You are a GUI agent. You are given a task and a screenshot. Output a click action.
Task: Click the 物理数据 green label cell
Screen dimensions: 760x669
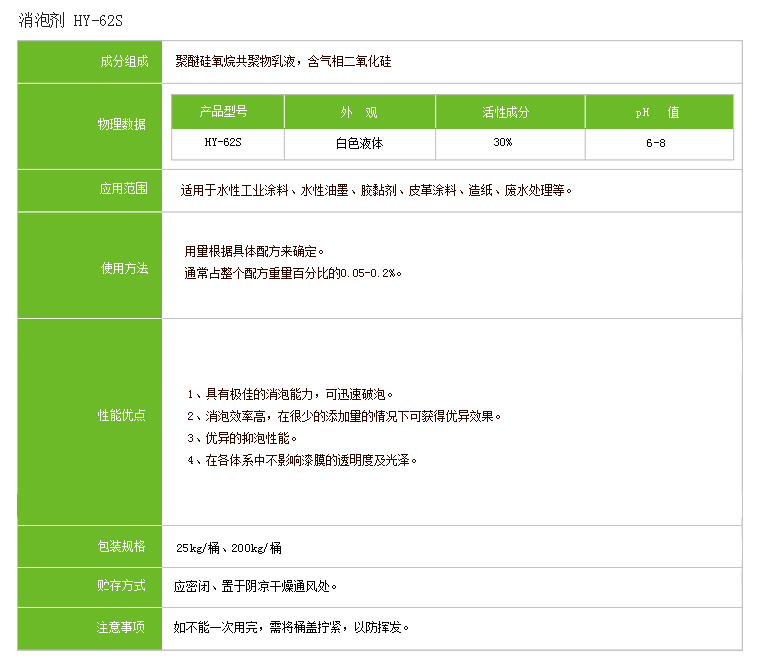click(121, 125)
